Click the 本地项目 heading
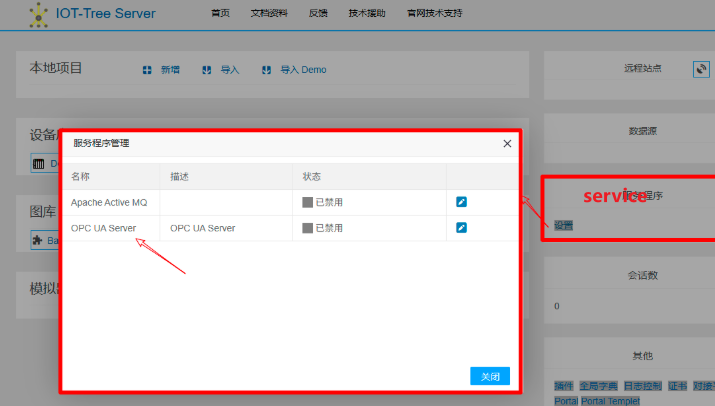This screenshot has height=406, width=715. click(x=56, y=68)
